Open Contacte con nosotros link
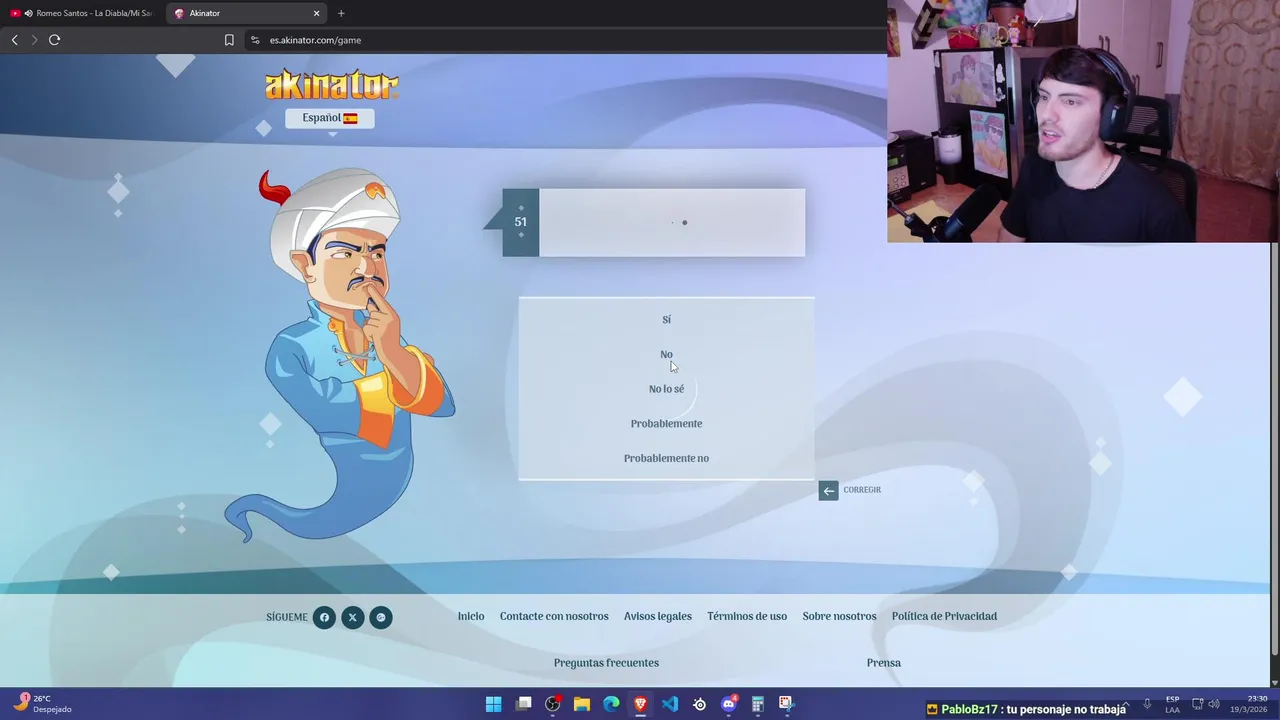Screen dimensions: 1280x720 click(554, 616)
